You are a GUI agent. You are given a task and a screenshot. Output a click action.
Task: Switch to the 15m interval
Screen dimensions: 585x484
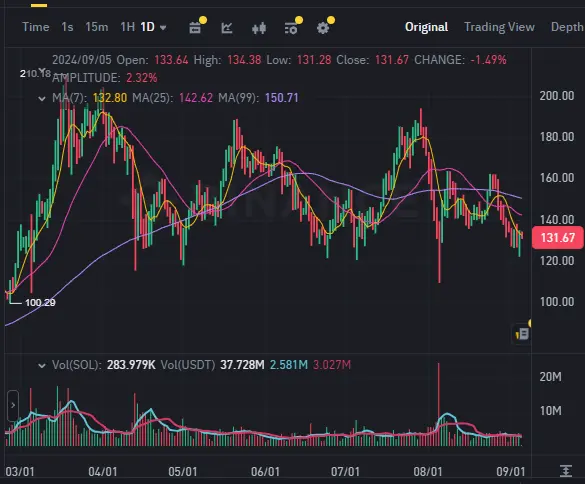(97, 27)
